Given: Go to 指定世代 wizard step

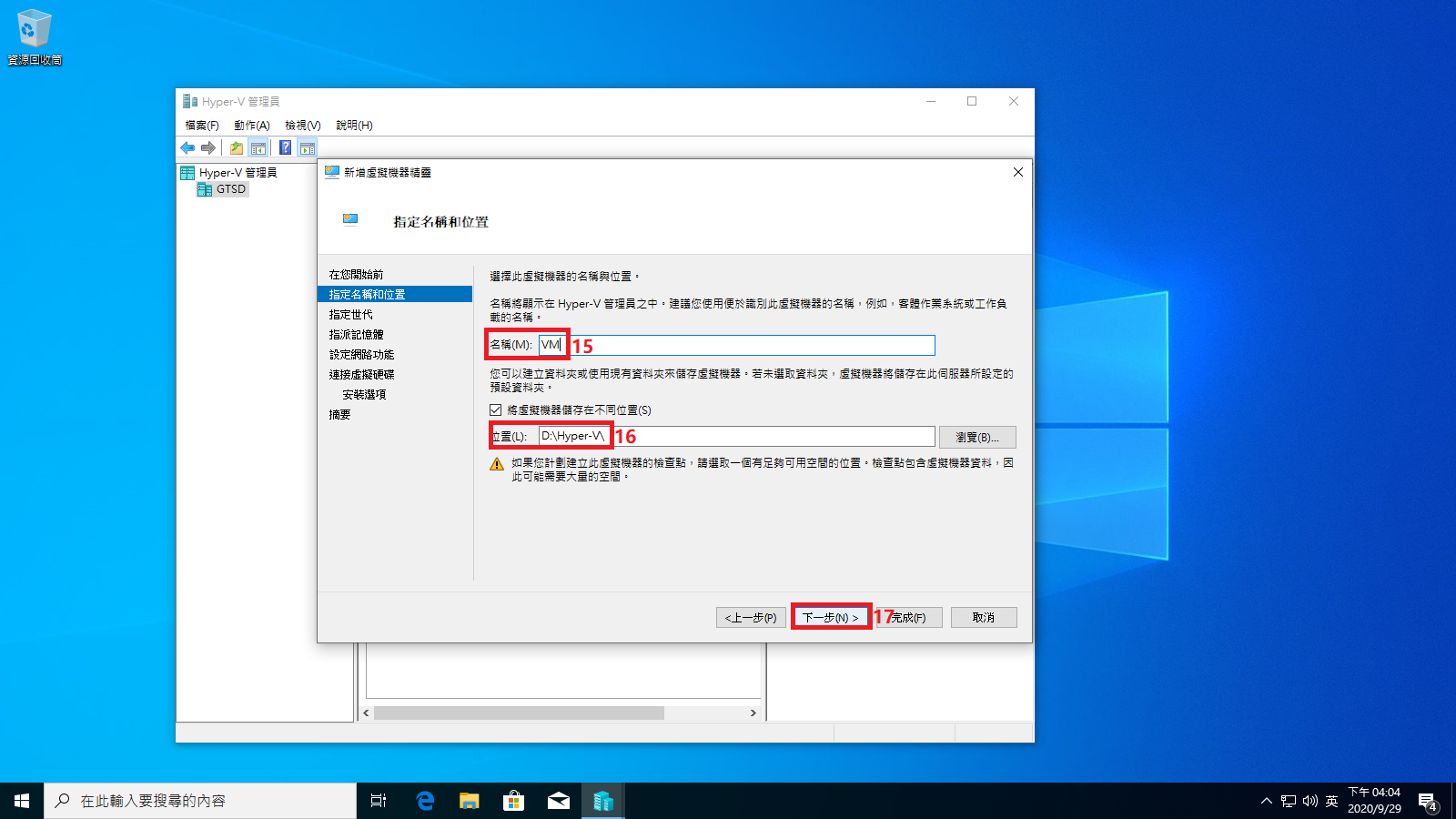Looking at the screenshot, I should pos(351,315).
